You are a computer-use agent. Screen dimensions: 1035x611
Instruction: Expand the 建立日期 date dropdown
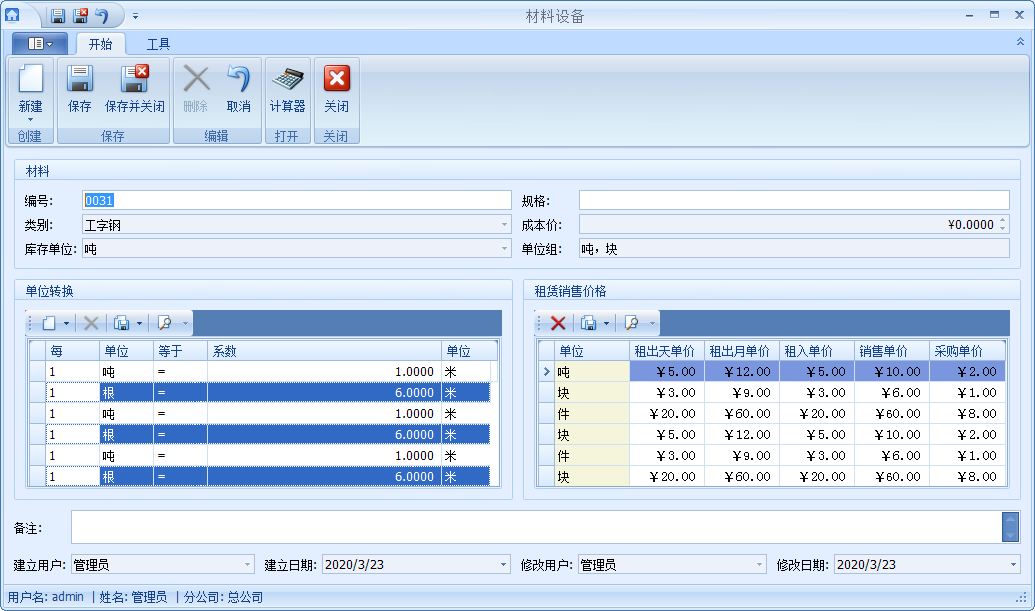504,565
